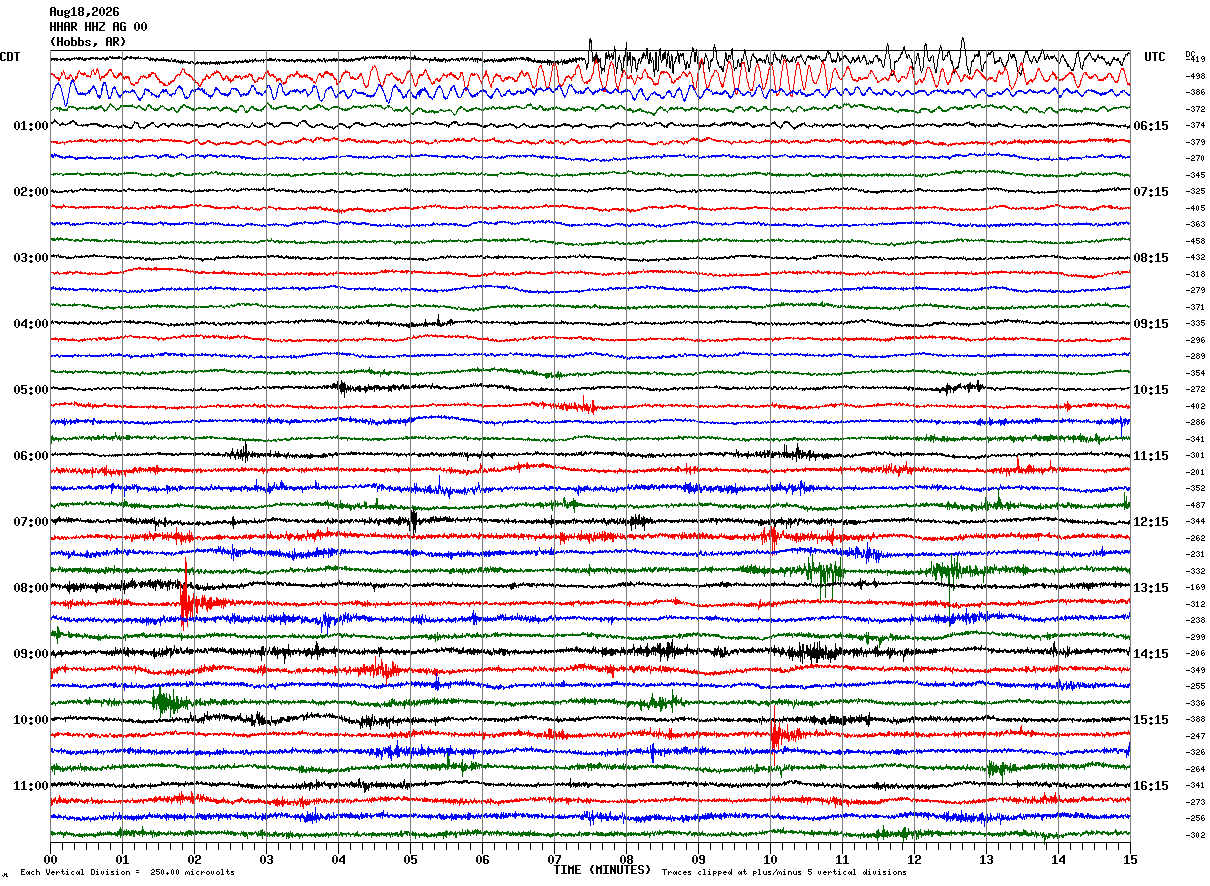This screenshot has width=1210, height=886.
Task: Click the "03:00" CDT time label
Action: 31,258
